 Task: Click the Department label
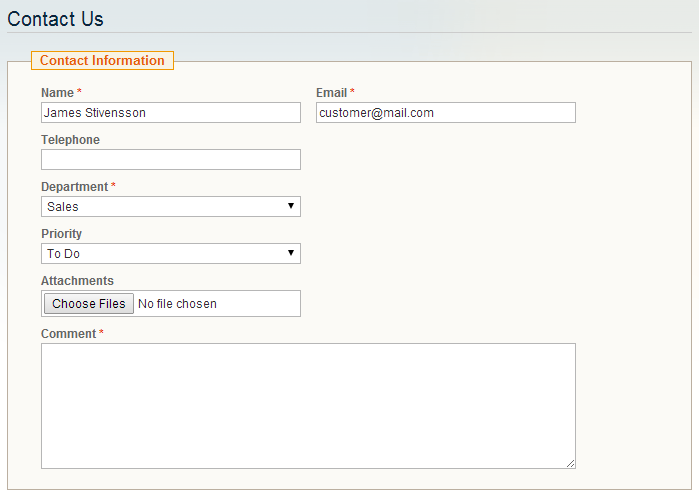(74, 187)
